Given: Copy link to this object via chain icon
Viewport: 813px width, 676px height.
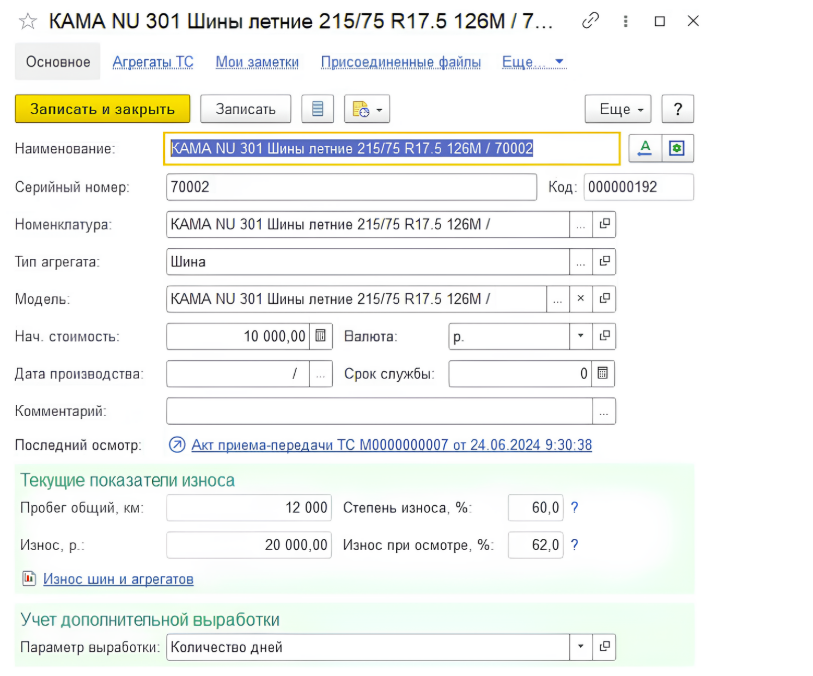Looking at the screenshot, I should 590,21.
